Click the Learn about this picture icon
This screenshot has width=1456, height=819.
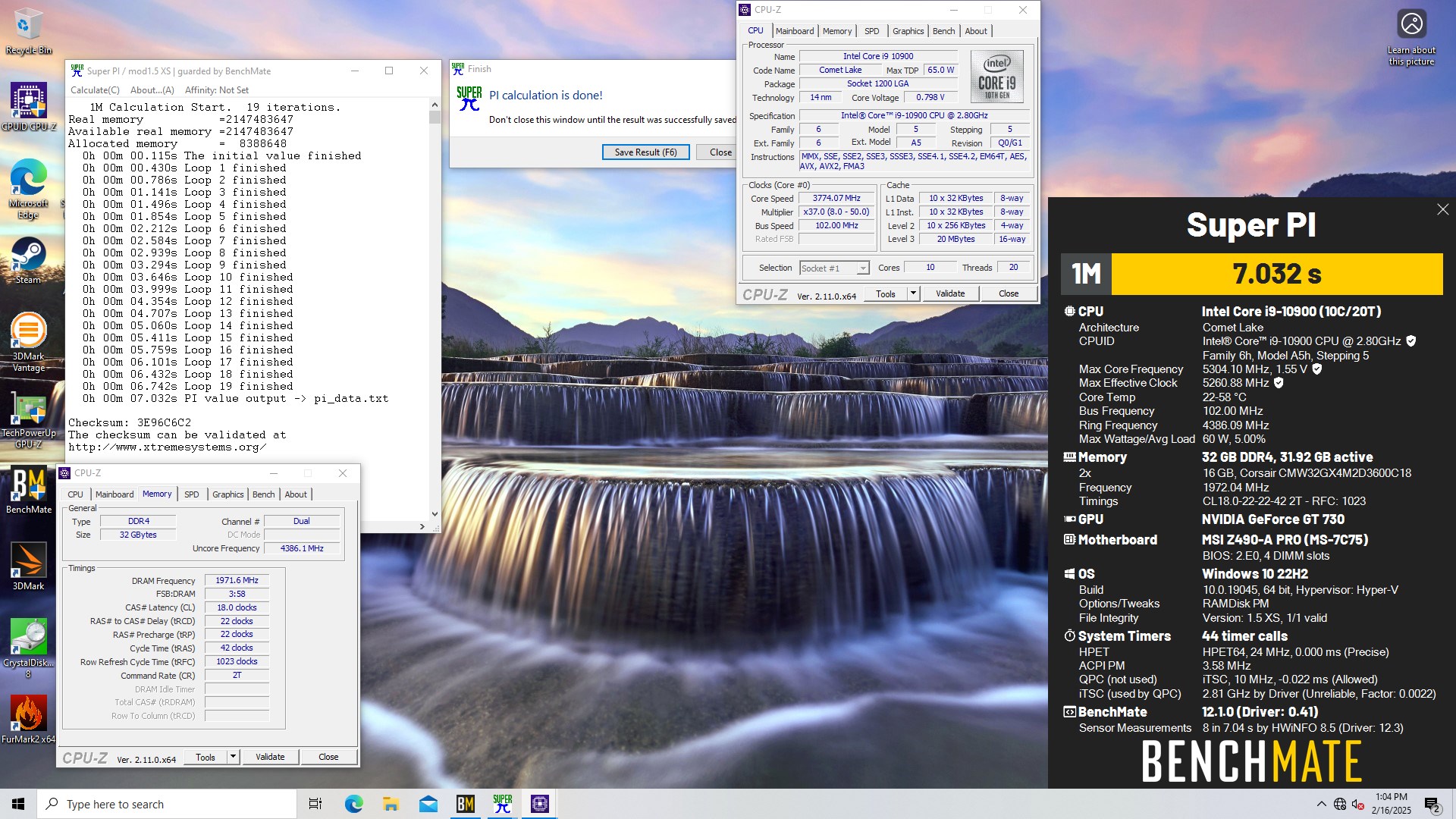(x=1411, y=38)
